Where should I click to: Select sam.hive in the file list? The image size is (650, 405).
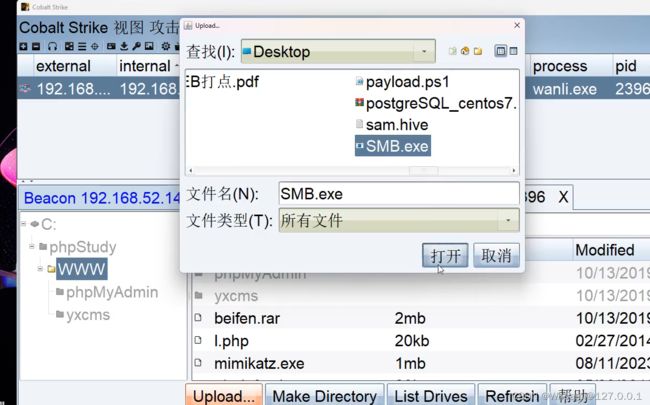392,124
